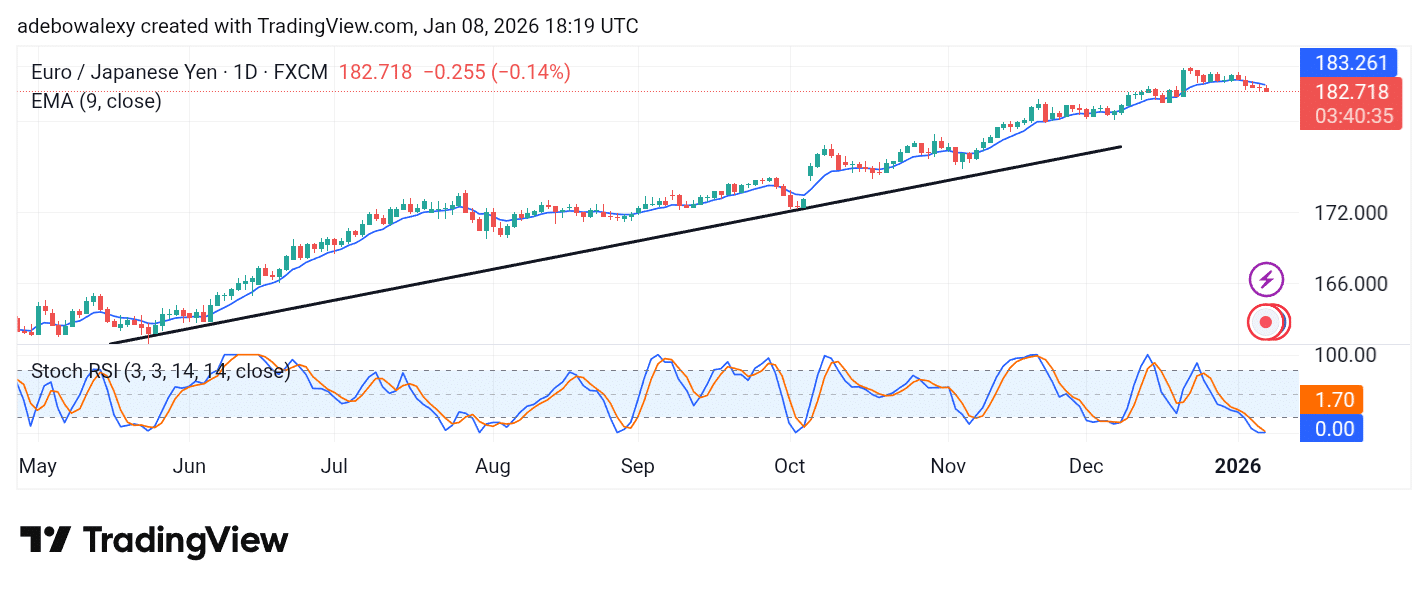Select the black ascending trendline
The image size is (1428, 591).
tap(615, 245)
